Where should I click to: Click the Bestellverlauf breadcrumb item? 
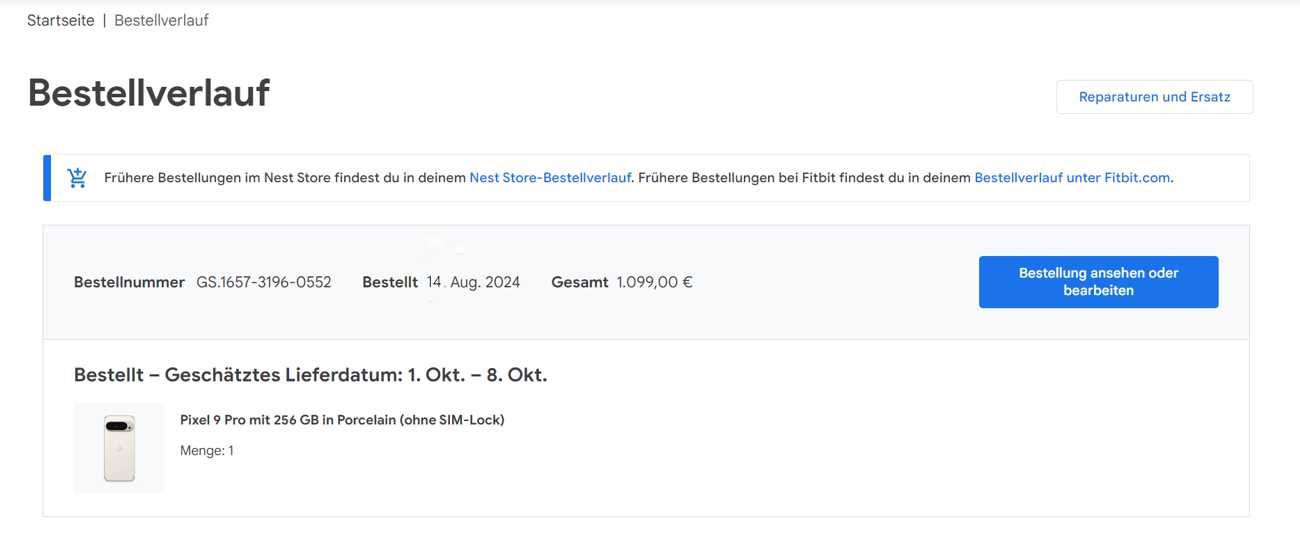coord(161,20)
